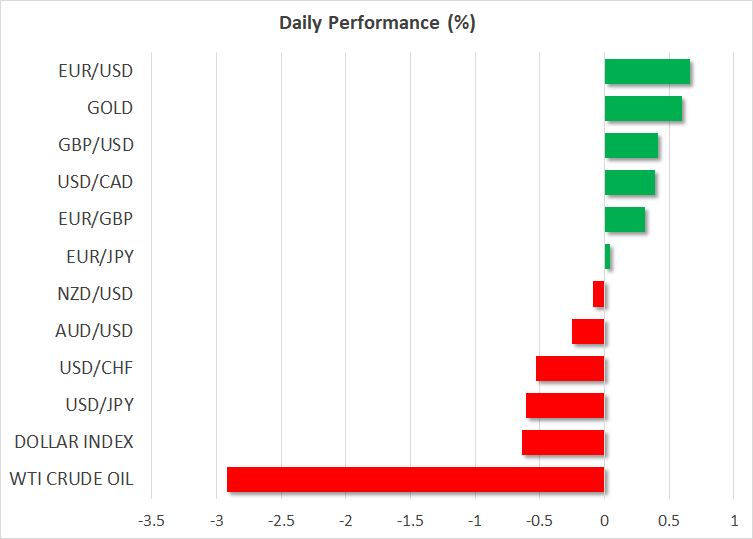Click the -3.5 axis tick label
The image size is (753, 539).
click(x=152, y=520)
